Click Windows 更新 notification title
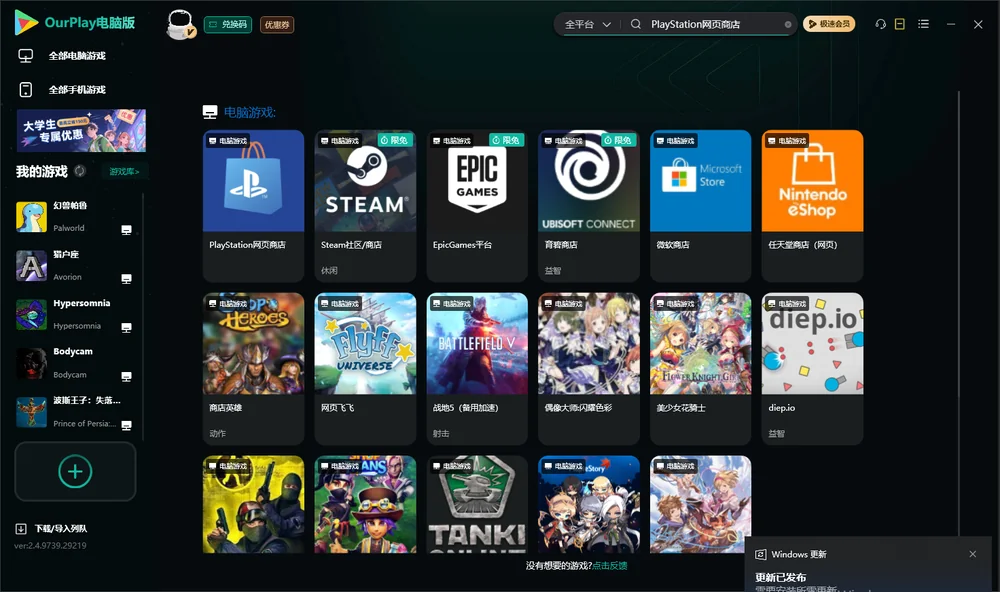The height and width of the screenshot is (592, 1000). click(x=798, y=554)
